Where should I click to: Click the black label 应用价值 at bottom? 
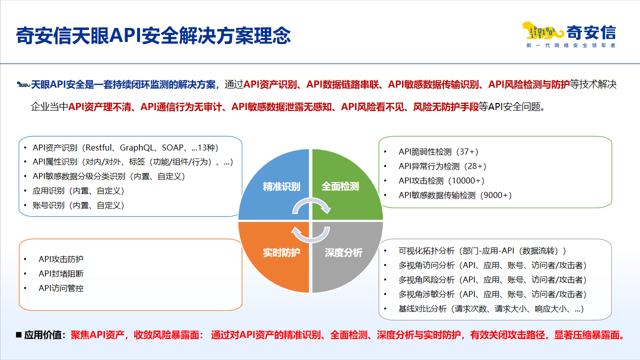43,335
